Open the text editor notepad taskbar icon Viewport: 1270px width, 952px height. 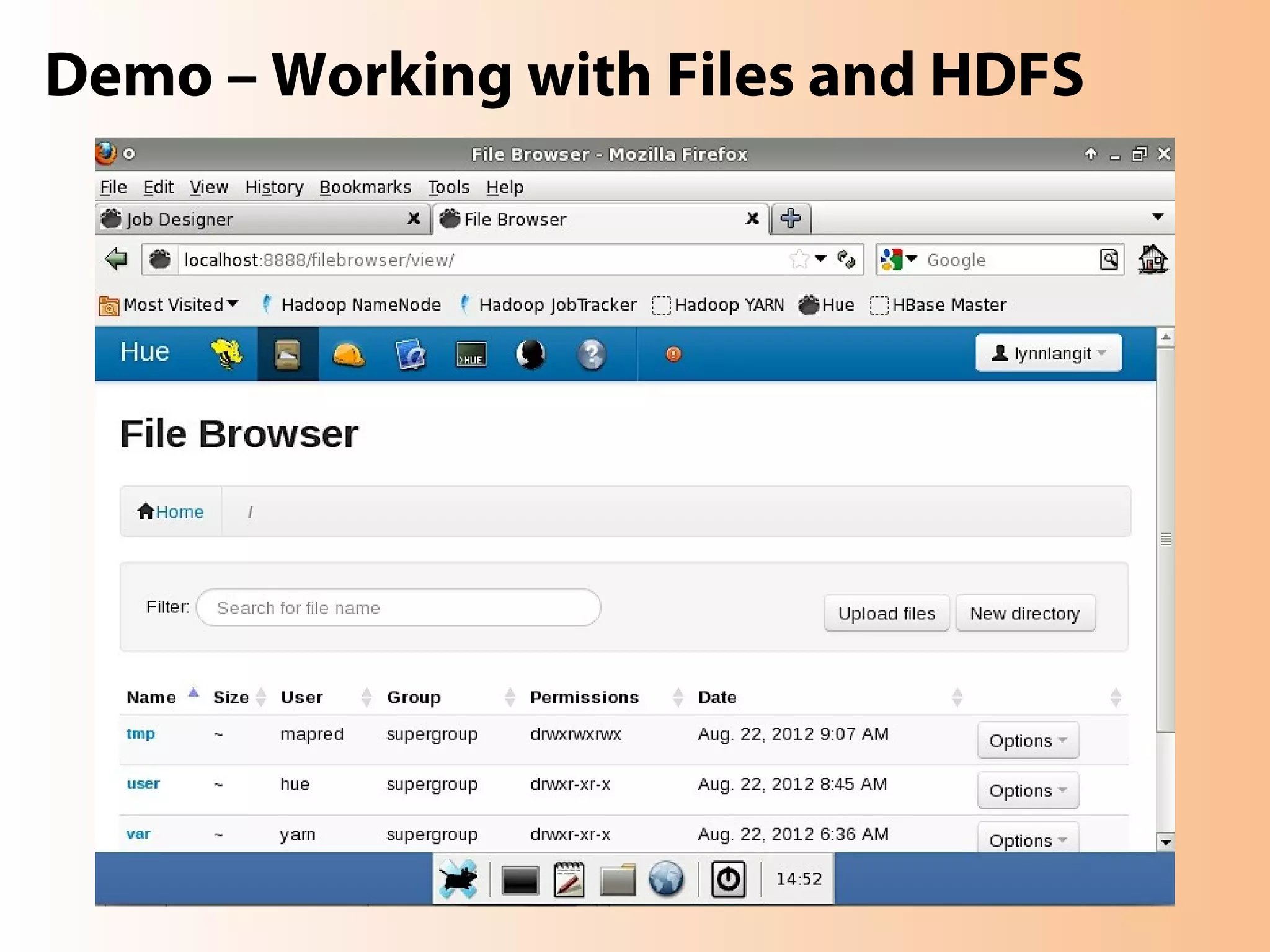(x=569, y=879)
